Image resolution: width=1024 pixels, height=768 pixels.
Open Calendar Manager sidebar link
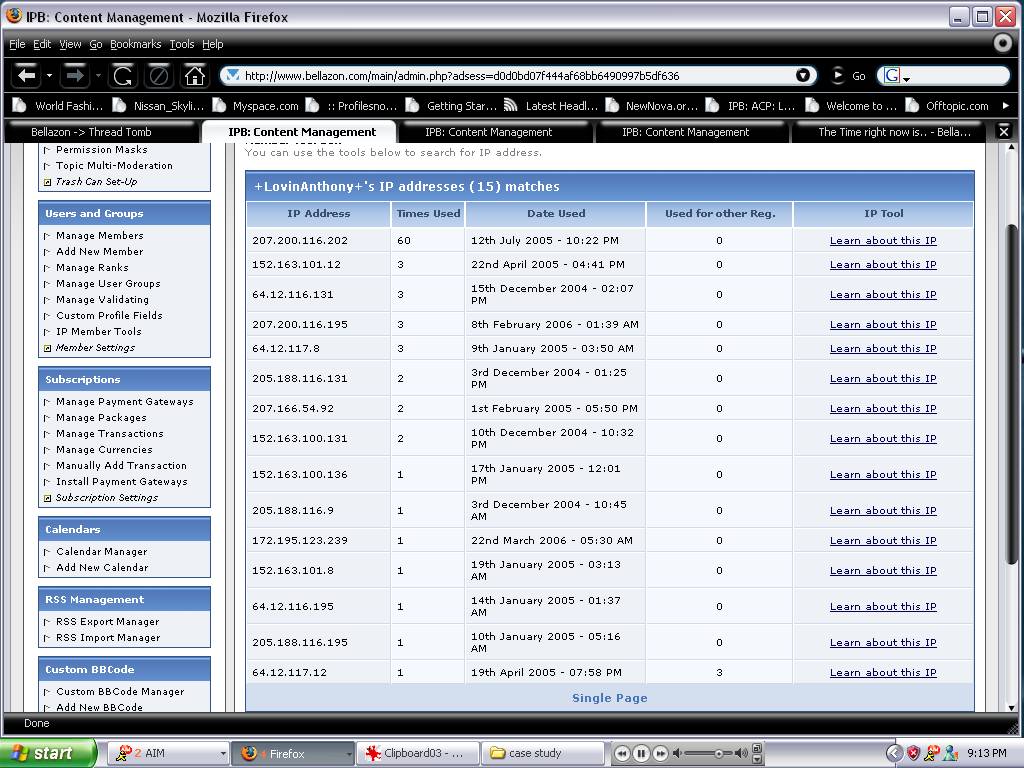(x=101, y=552)
